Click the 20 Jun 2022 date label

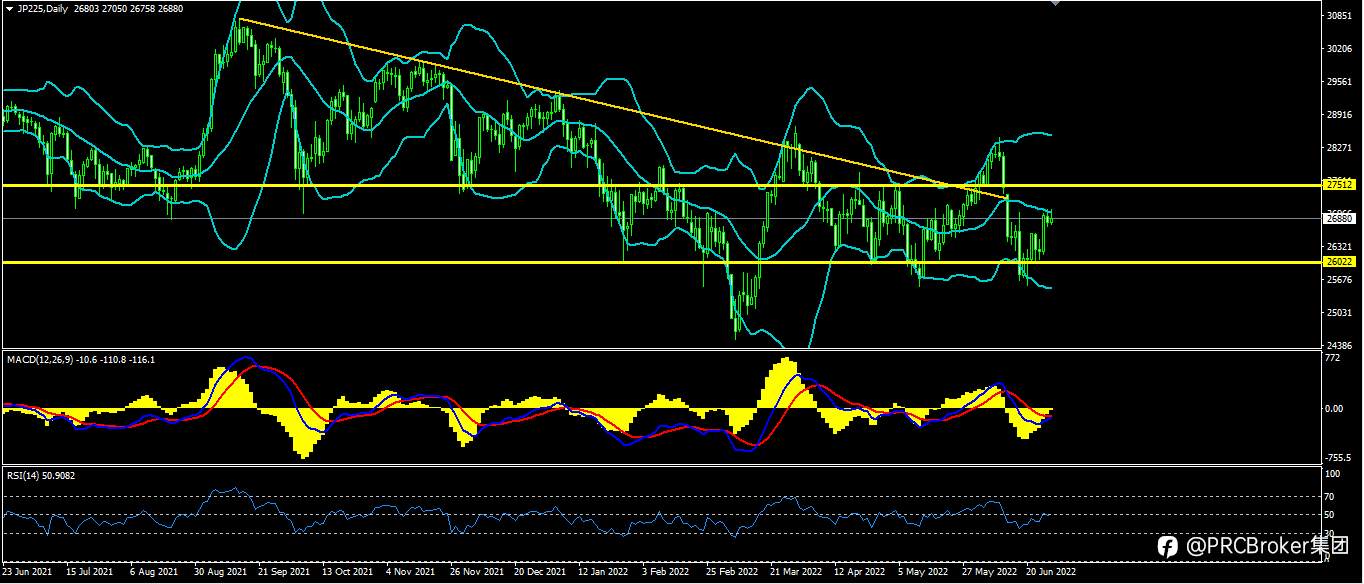coord(1052,573)
